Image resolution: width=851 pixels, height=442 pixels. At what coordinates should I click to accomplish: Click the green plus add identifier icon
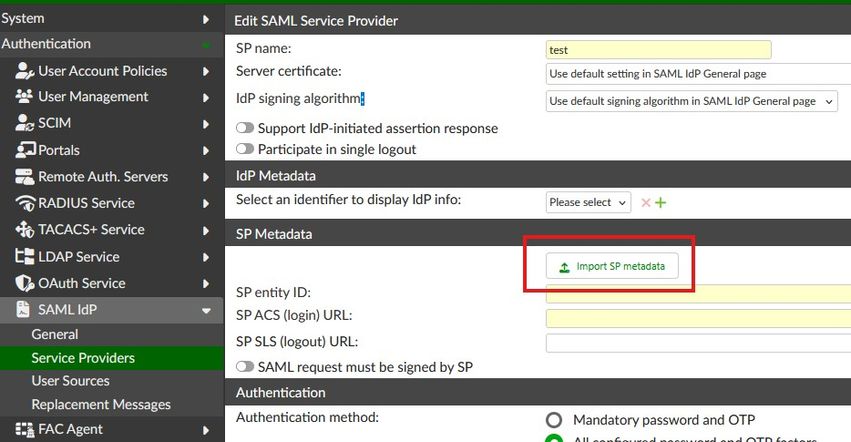pos(660,202)
